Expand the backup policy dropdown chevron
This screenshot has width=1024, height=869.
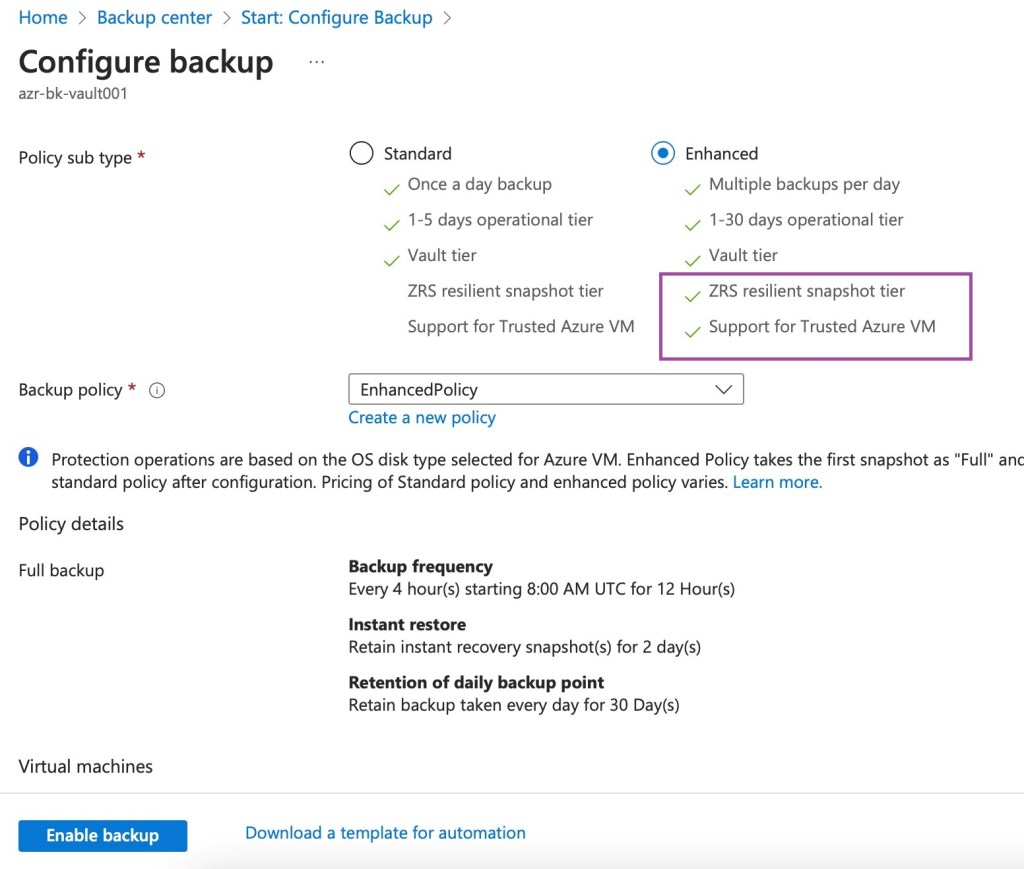[x=724, y=390]
